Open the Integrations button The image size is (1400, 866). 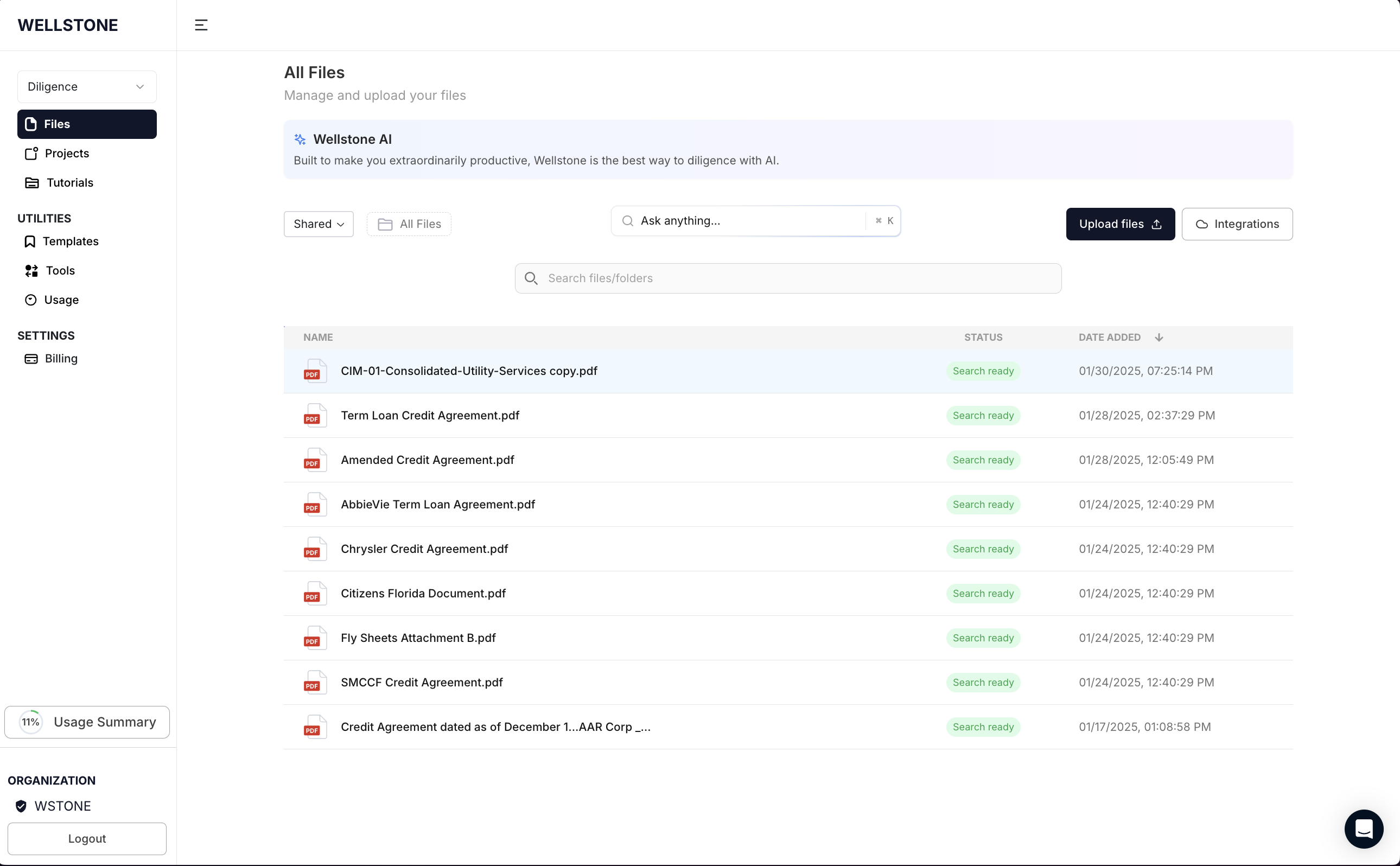pos(1236,224)
